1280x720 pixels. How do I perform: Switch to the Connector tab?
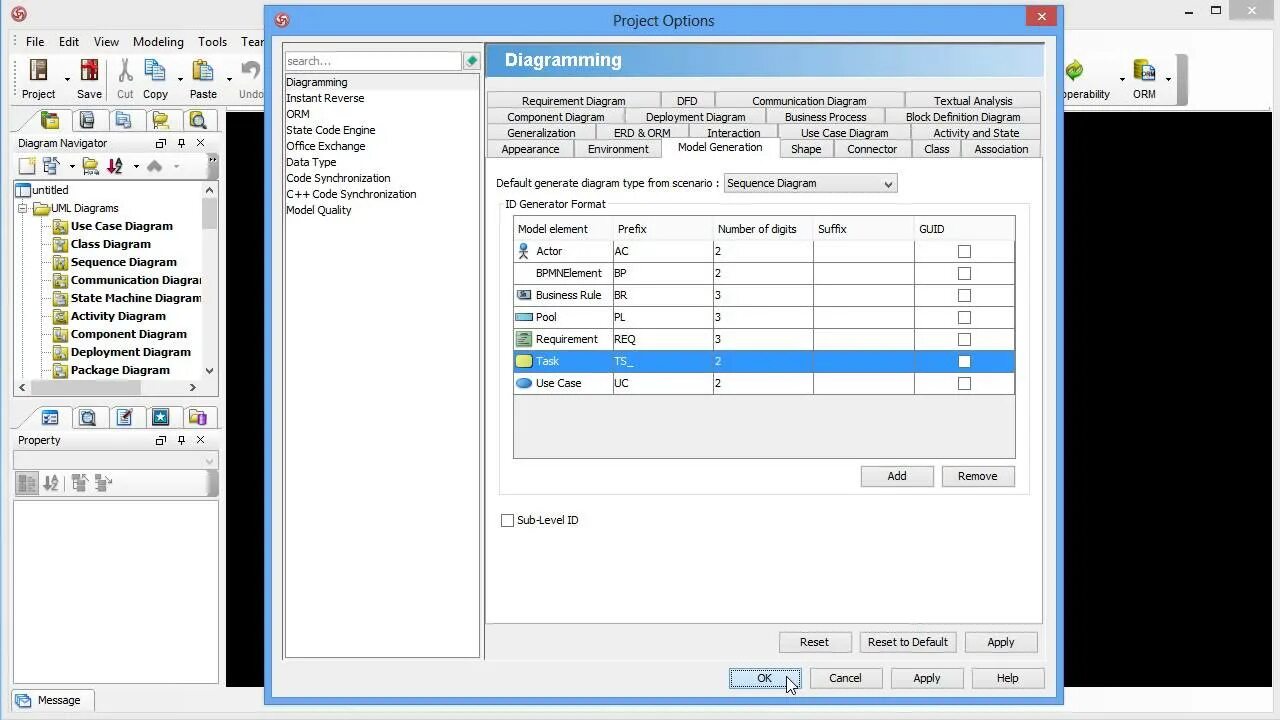(x=872, y=149)
